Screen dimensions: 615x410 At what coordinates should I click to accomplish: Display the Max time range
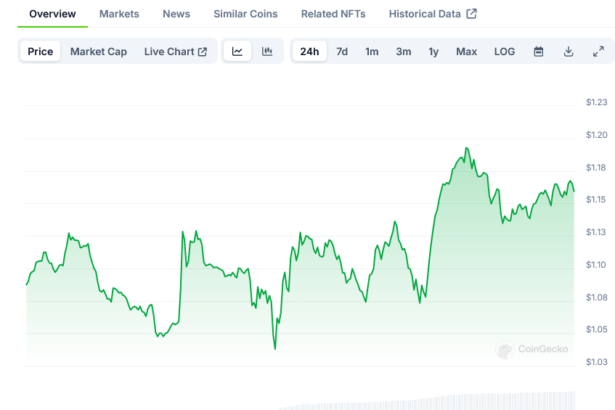(x=466, y=52)
